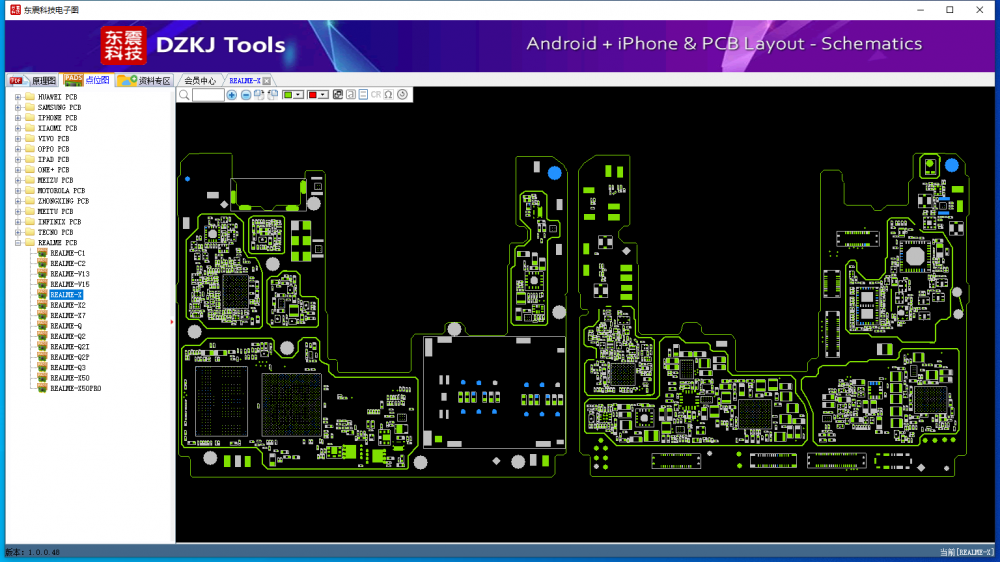The height and width of the screenshot is (562, 1000).
Task: Select the TECNO PCB folder label
Action: click(x=55, y=232)
